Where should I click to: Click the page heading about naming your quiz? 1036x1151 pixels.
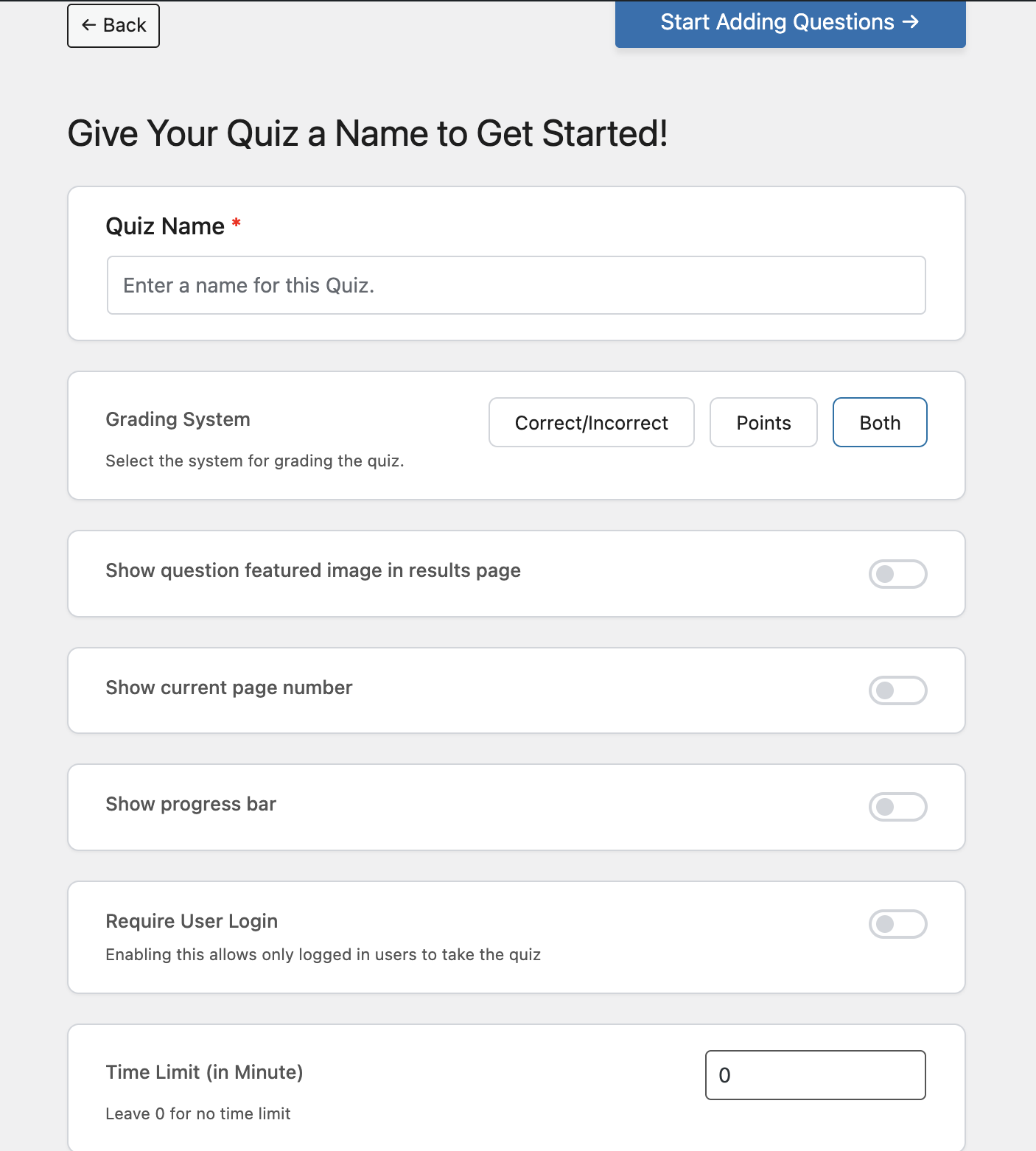tap(367, 134)
